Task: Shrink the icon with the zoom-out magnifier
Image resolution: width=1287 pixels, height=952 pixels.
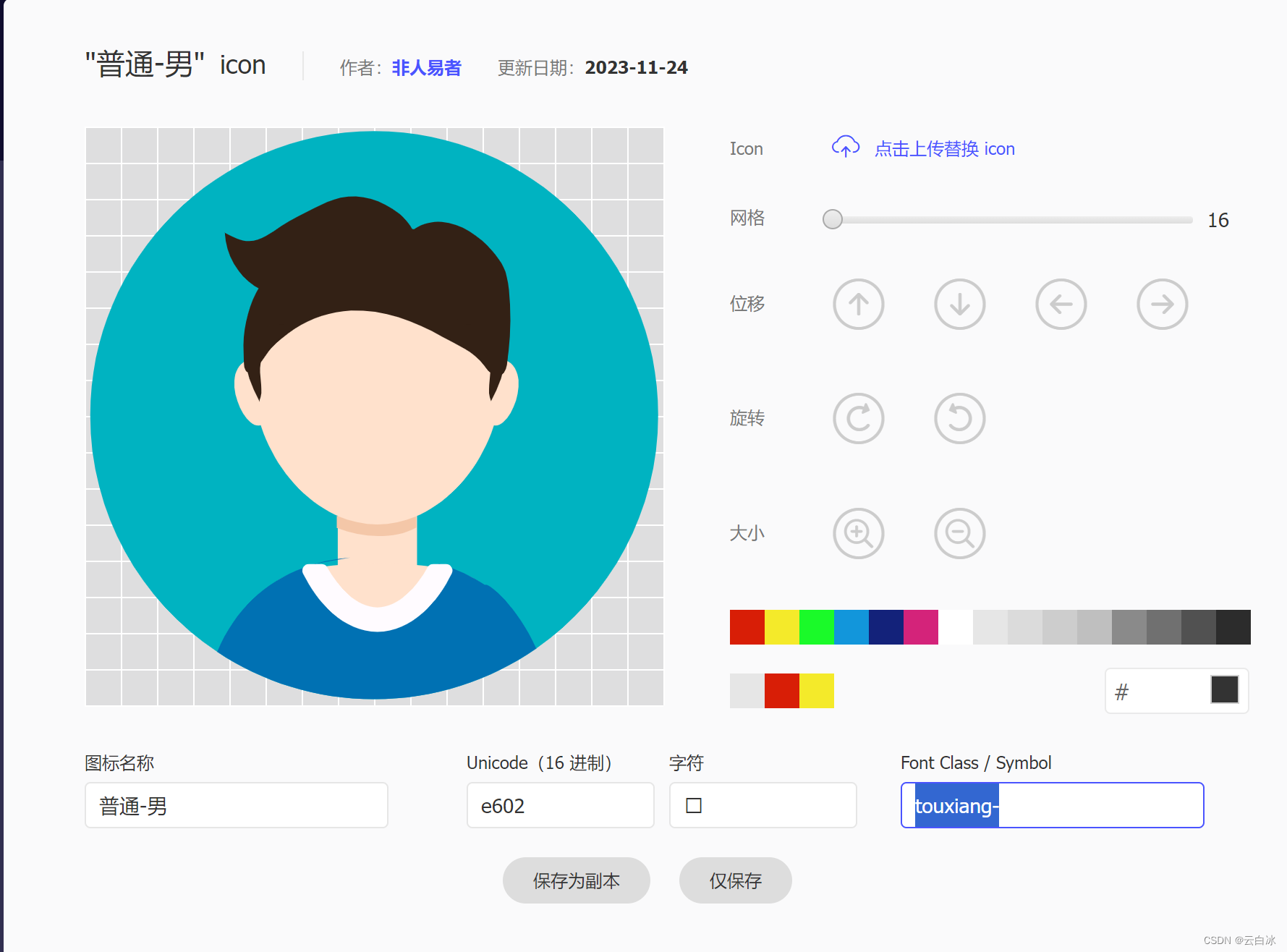Action: tap(959, 533)
